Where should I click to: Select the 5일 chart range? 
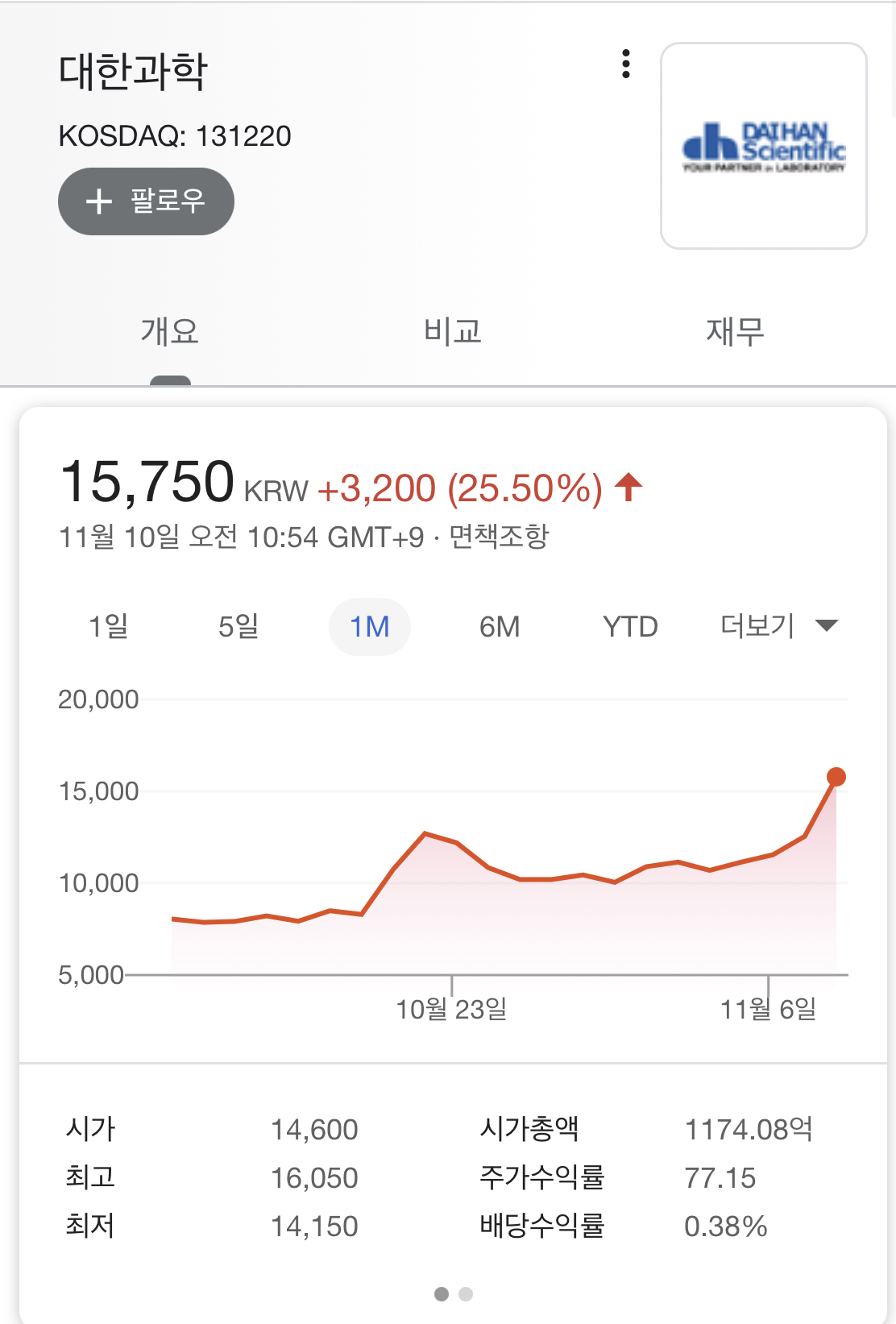[239, 626]
